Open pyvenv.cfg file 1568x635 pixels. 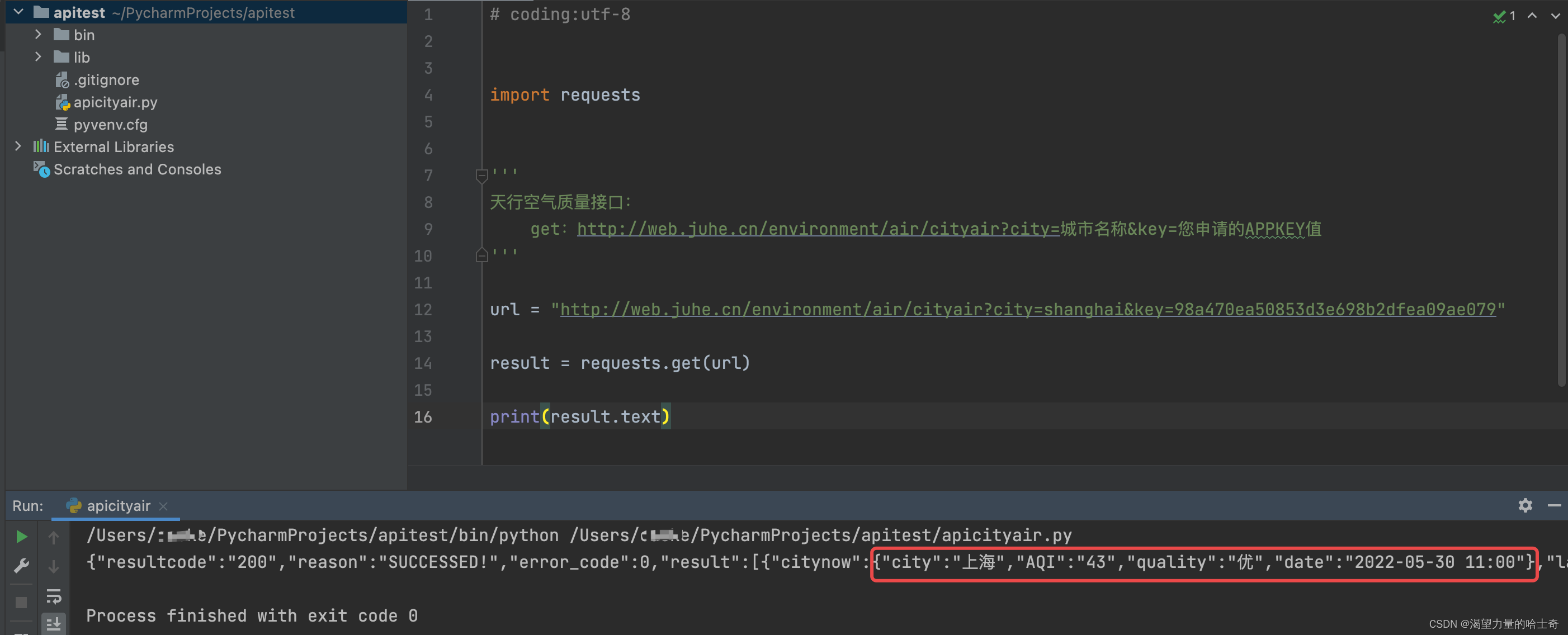pos(102,125)
